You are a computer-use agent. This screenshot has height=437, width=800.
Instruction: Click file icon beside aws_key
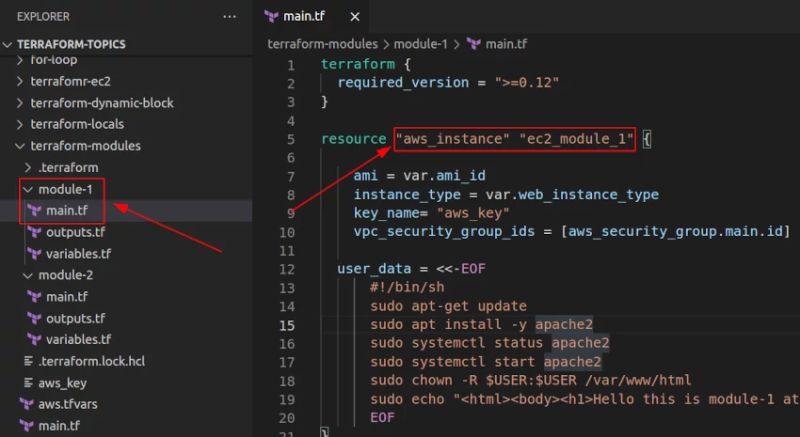29,383
